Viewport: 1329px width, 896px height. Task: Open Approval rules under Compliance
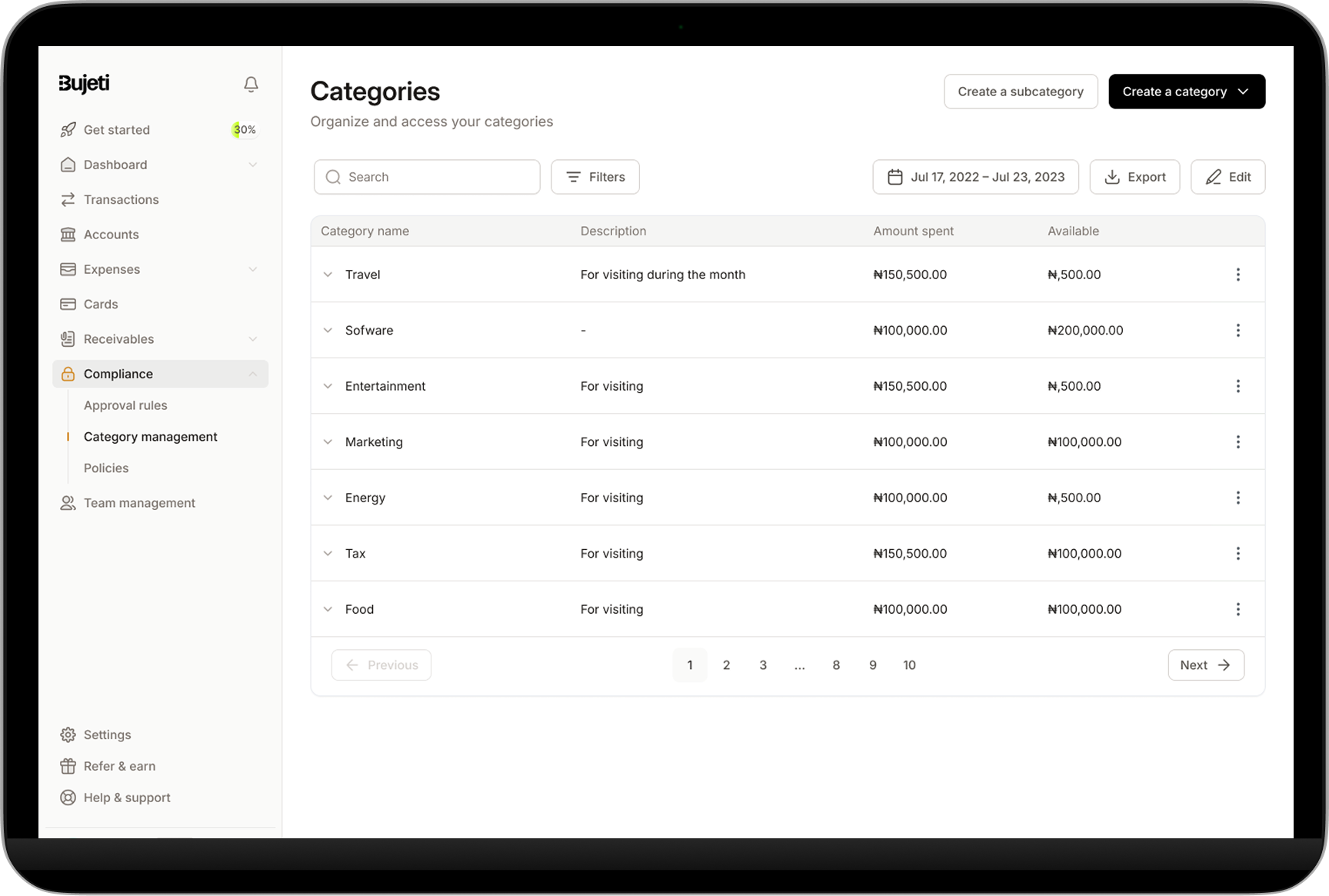coord(125,405)
